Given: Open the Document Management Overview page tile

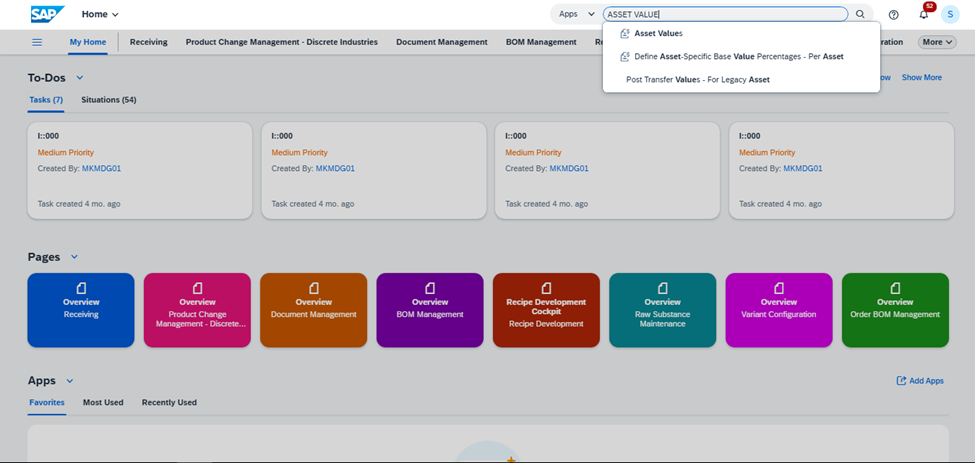Looking at the screenshot, I should 313,309.
